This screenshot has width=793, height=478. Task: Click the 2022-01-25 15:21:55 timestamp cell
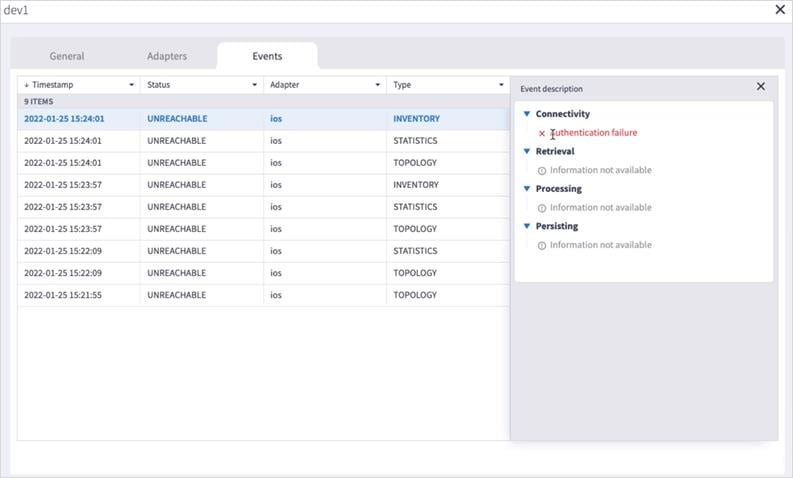(63, 295)
